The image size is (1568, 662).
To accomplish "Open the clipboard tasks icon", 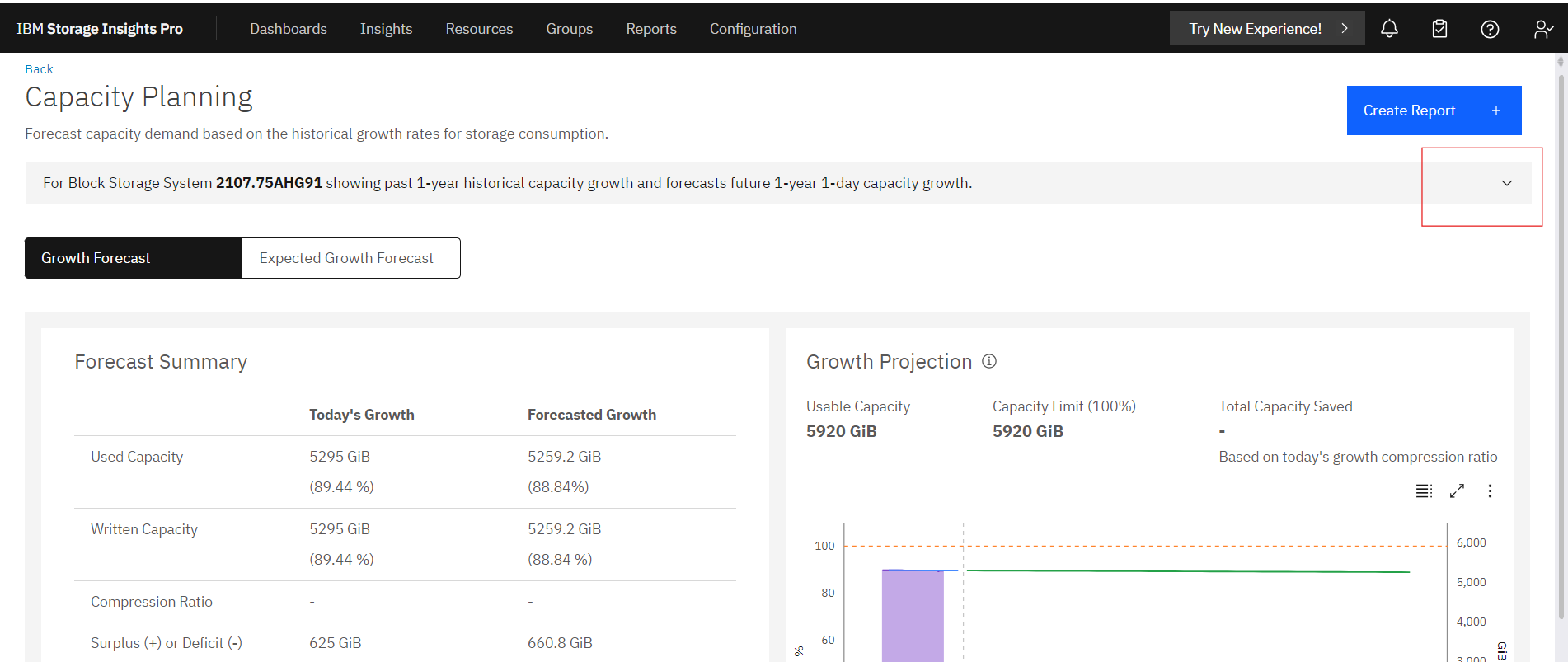I will click(1439, 29).
